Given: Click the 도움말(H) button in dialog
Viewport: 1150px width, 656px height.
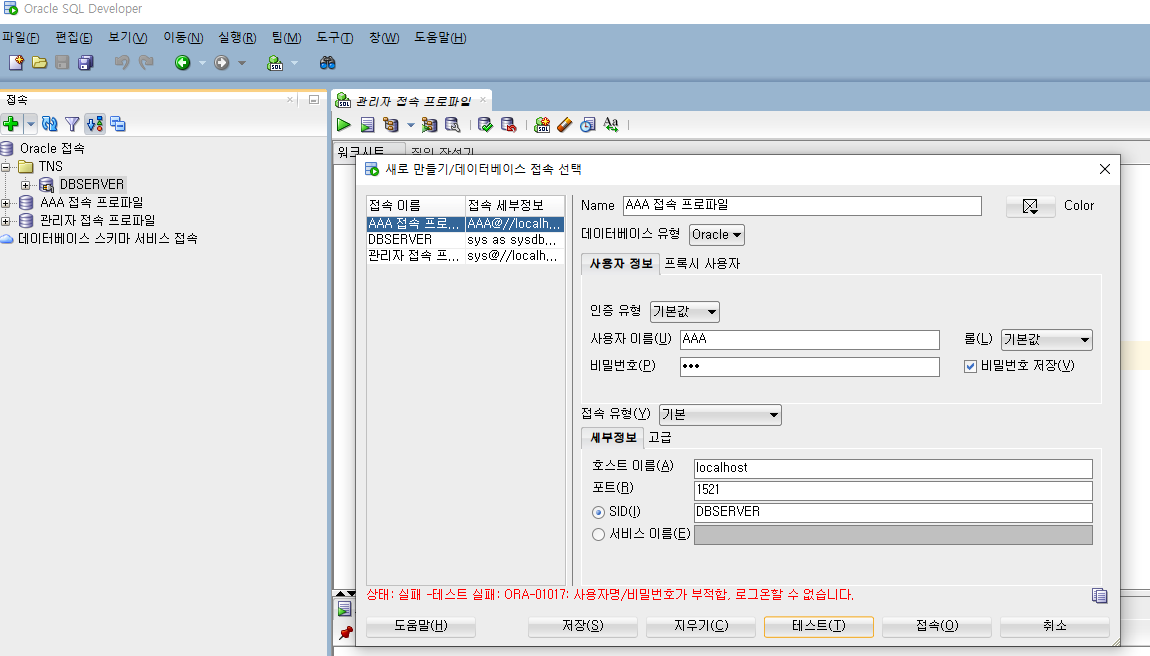Looking at the screenshot, I should [421, 626].
